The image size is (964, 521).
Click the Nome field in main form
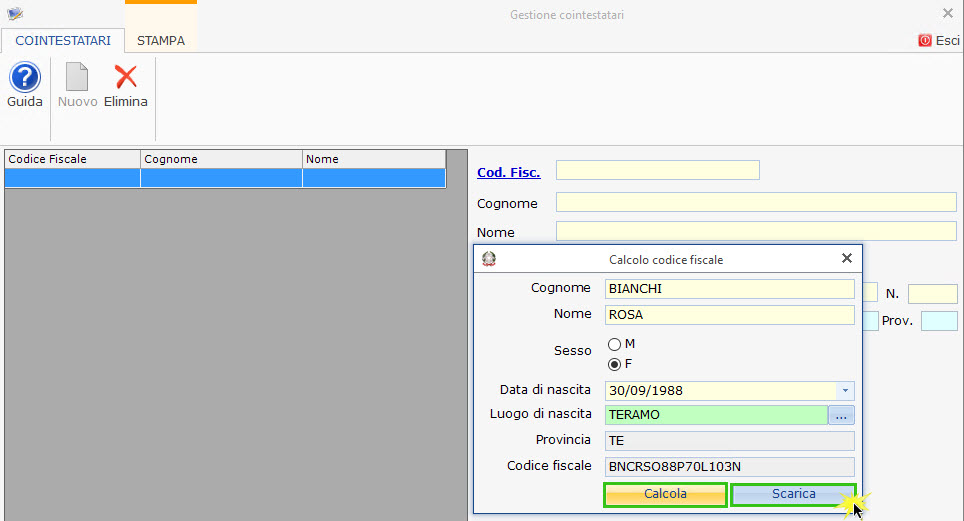(x=756, y=231)
